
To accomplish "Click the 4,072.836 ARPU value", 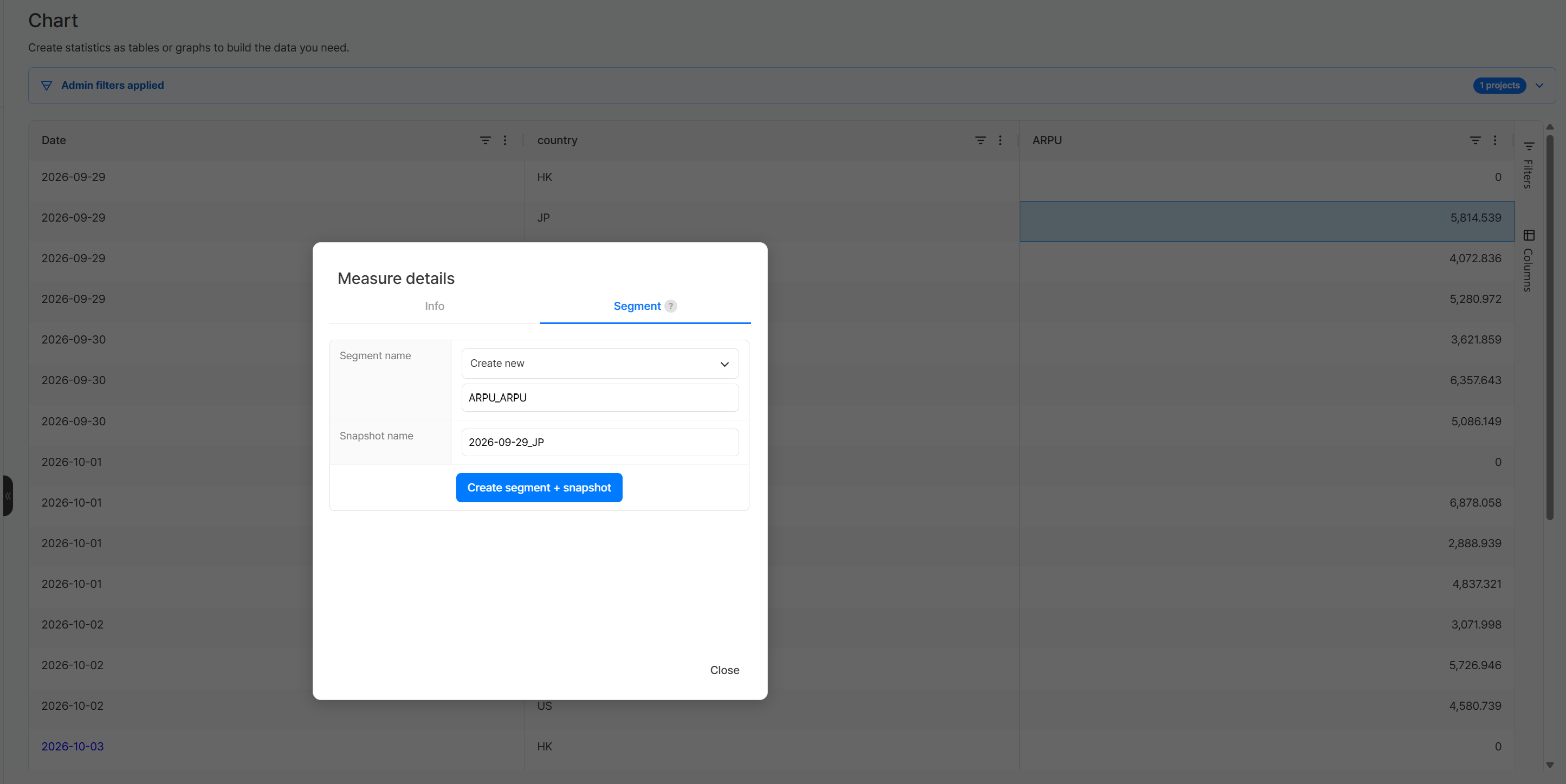I will [1476, 258].
